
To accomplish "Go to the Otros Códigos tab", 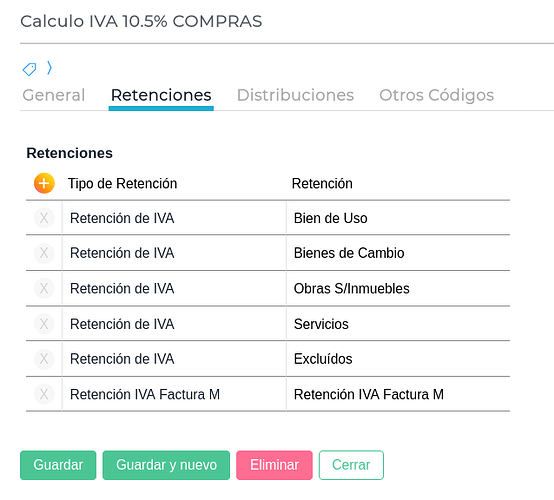I will click(436, 95).
